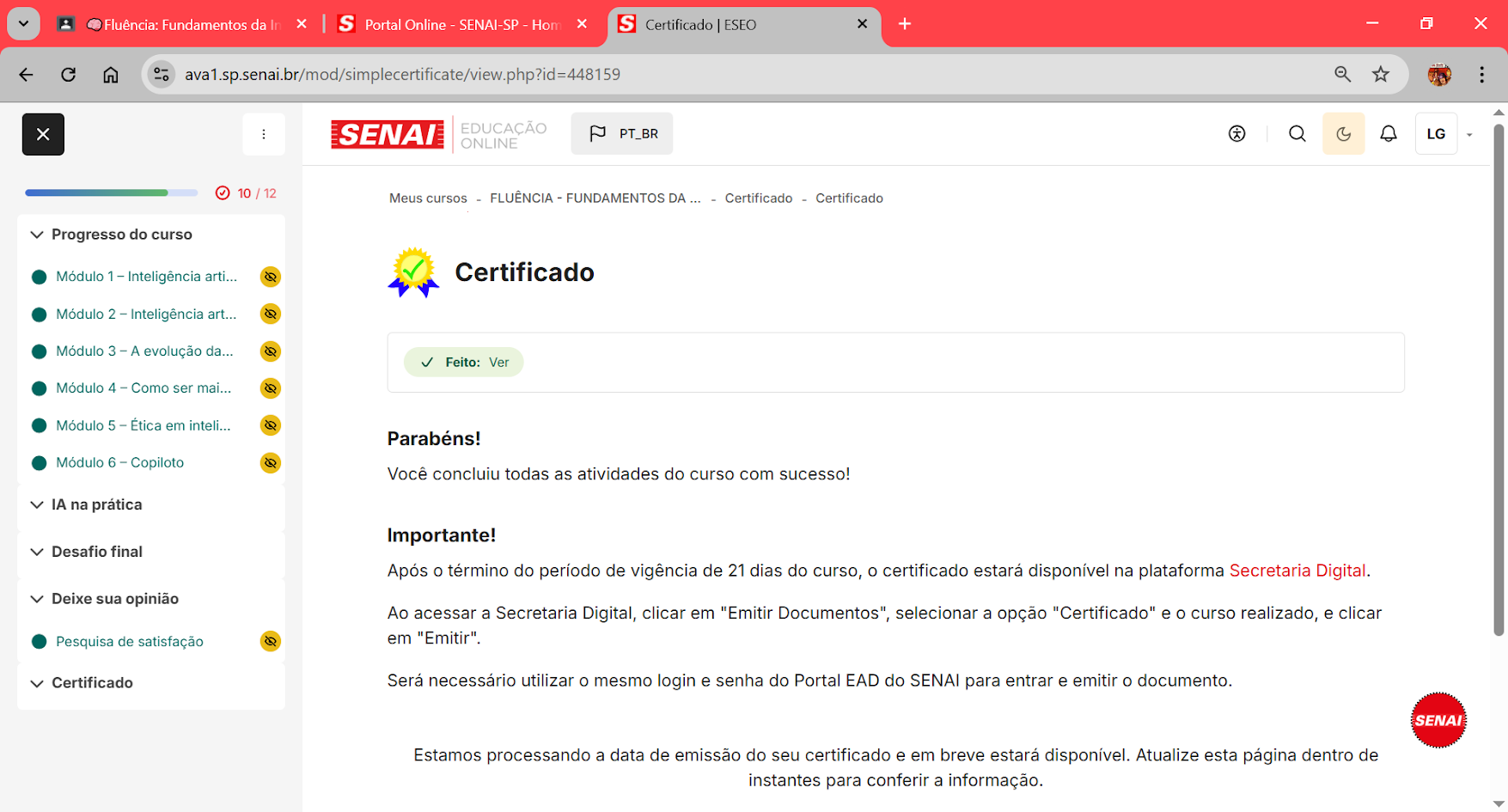Reload the page in the browser
This screenshot has height=812, width=1508.
[69, 75]
